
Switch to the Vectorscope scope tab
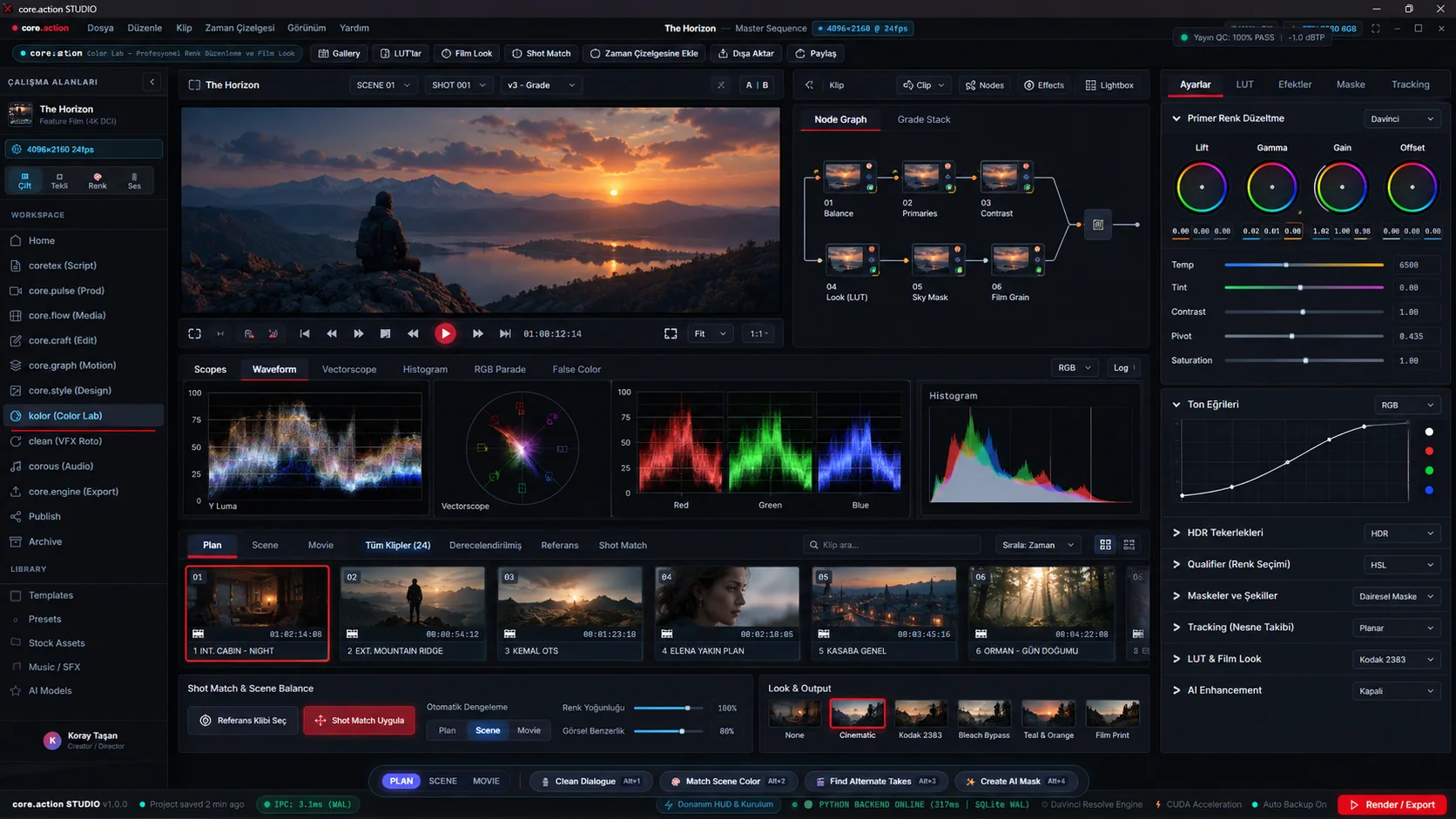[349, 369]
